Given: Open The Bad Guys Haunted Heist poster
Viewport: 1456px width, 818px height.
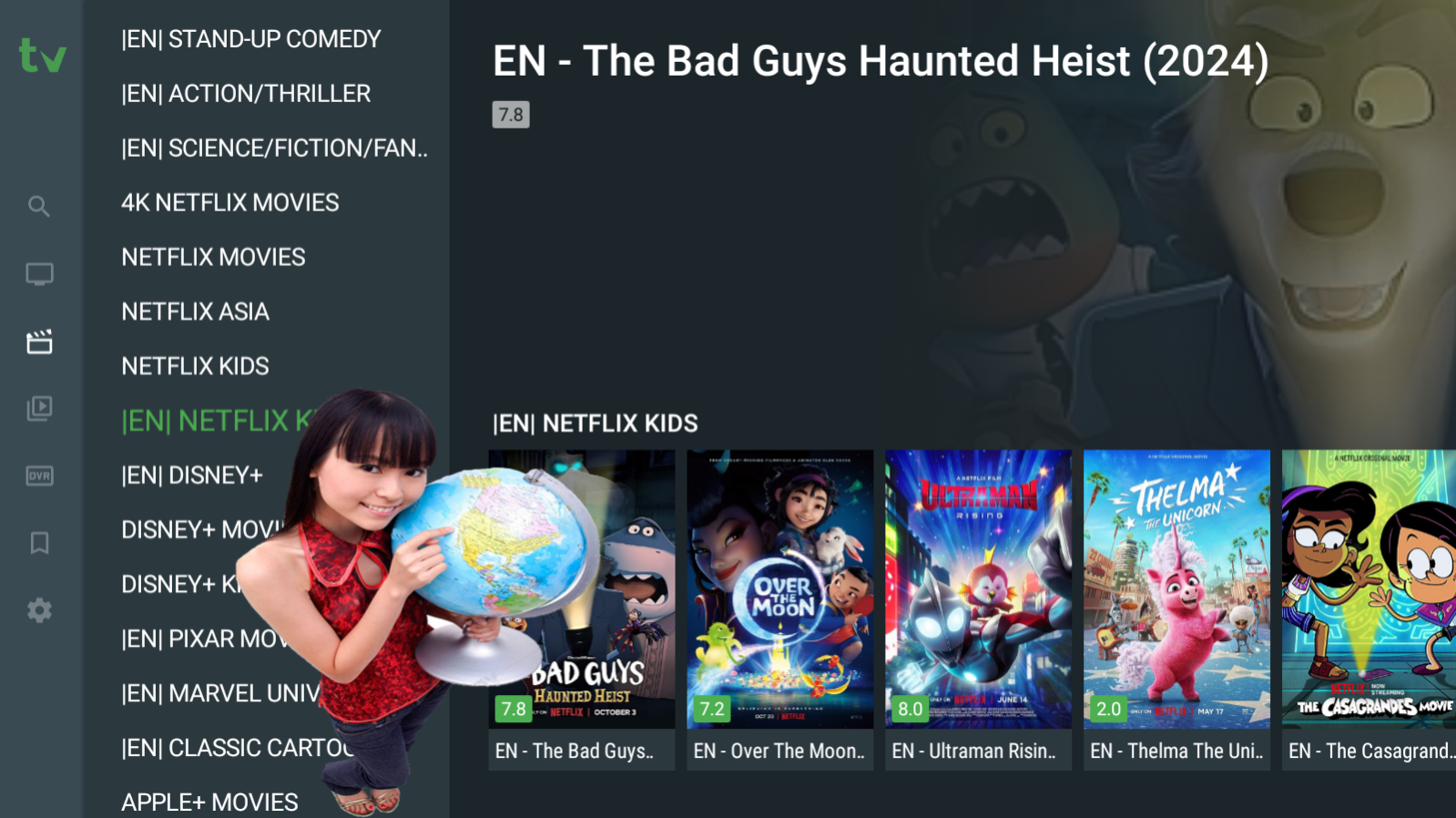Looking at the screenshot, I should point(582,610).
